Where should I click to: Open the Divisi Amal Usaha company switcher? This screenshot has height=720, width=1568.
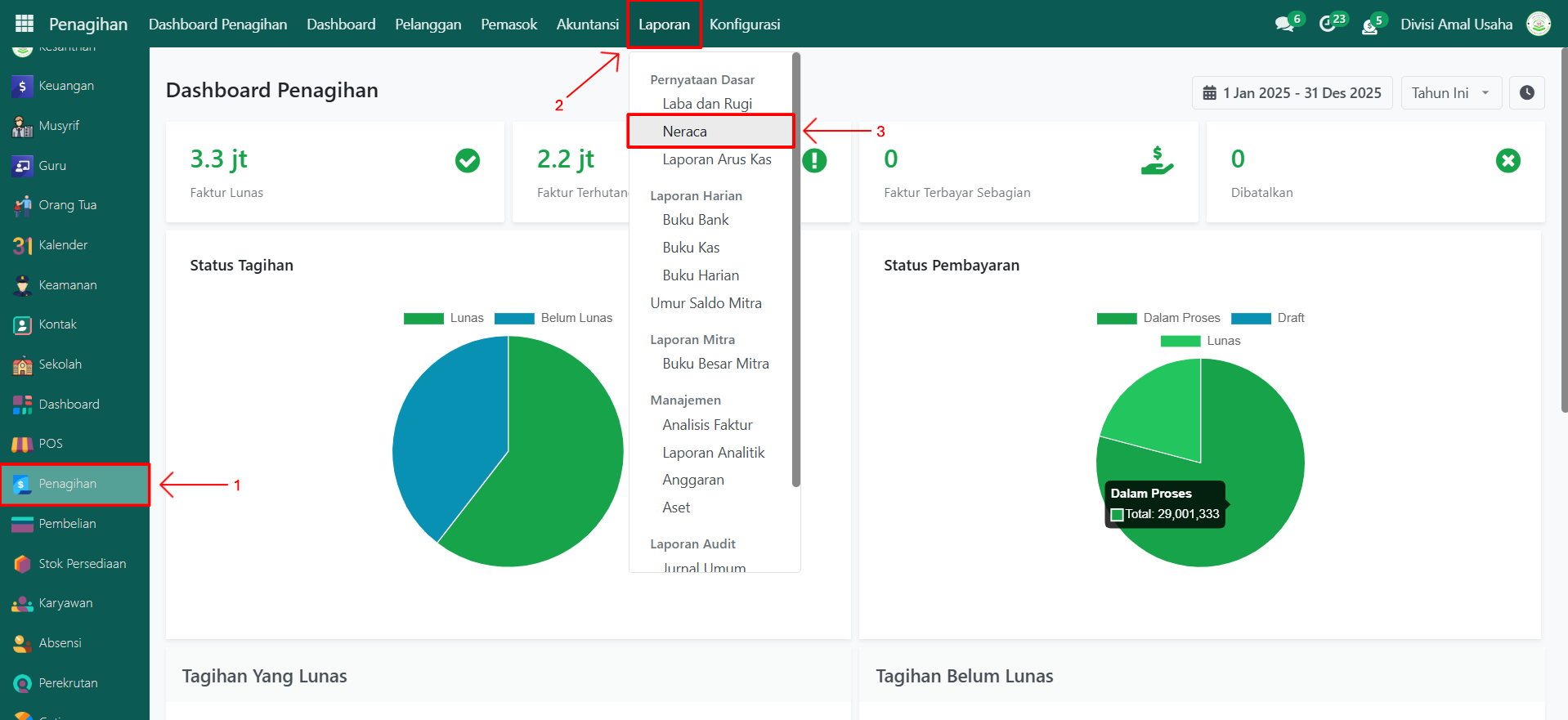tap(1456, 25)
